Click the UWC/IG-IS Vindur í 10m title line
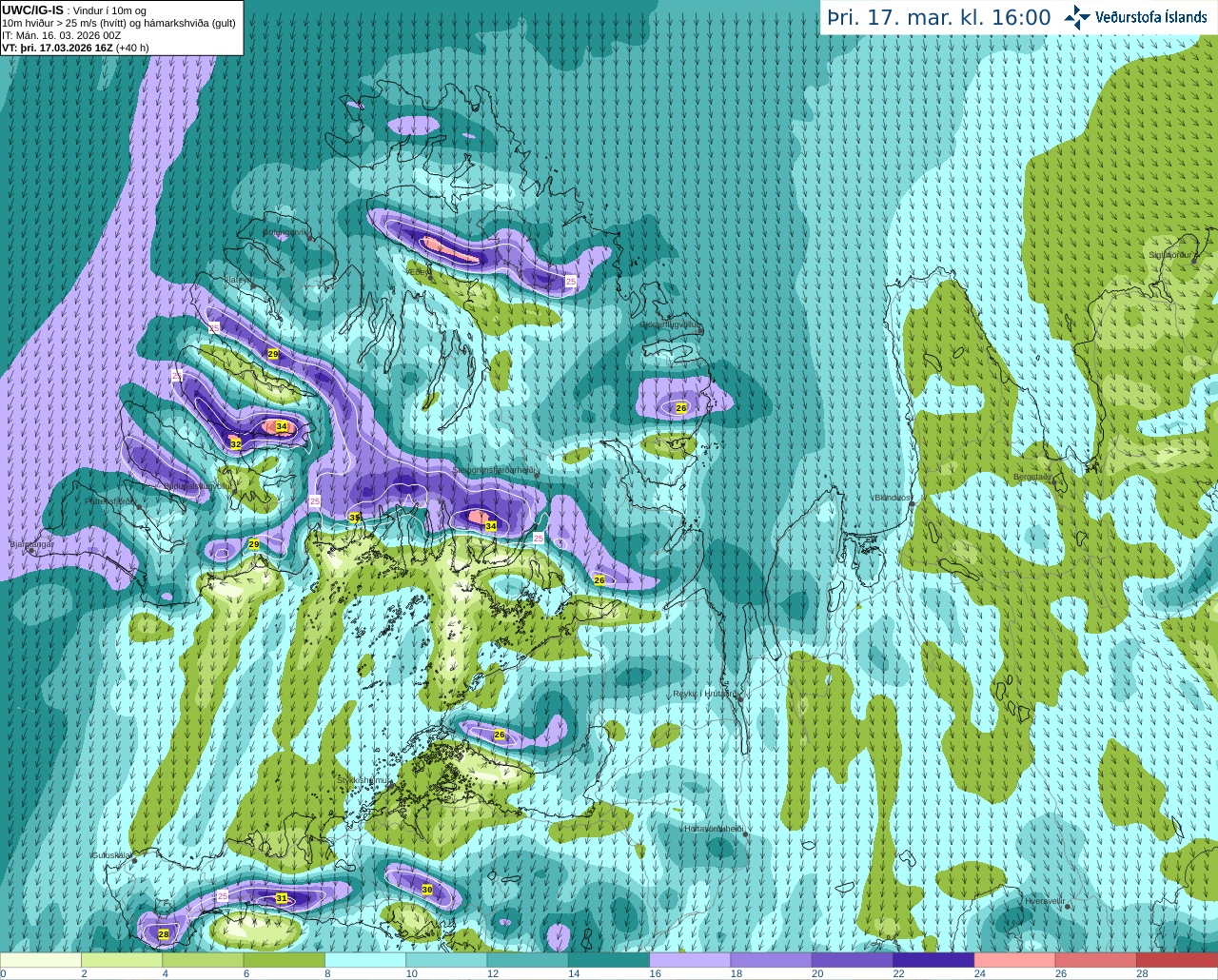 (74, 10)
